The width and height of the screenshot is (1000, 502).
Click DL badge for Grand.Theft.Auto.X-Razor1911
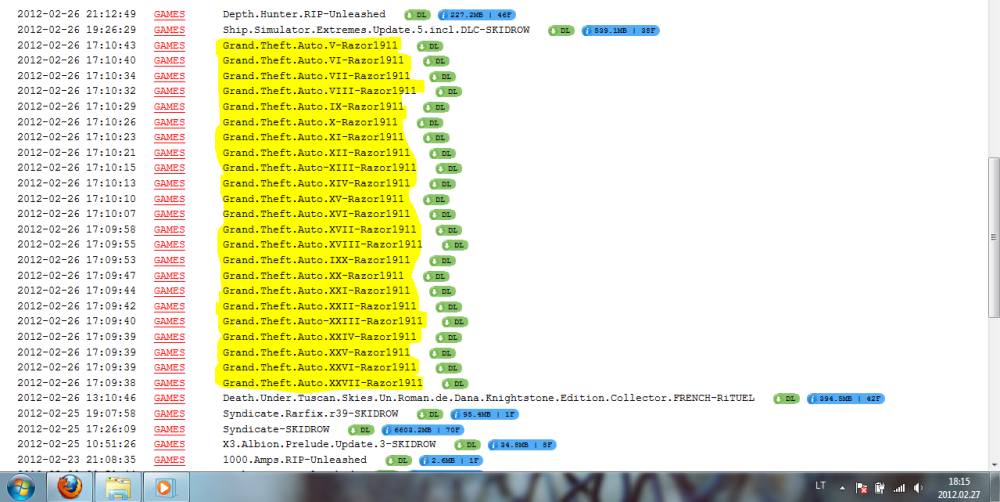coord(430,123)
